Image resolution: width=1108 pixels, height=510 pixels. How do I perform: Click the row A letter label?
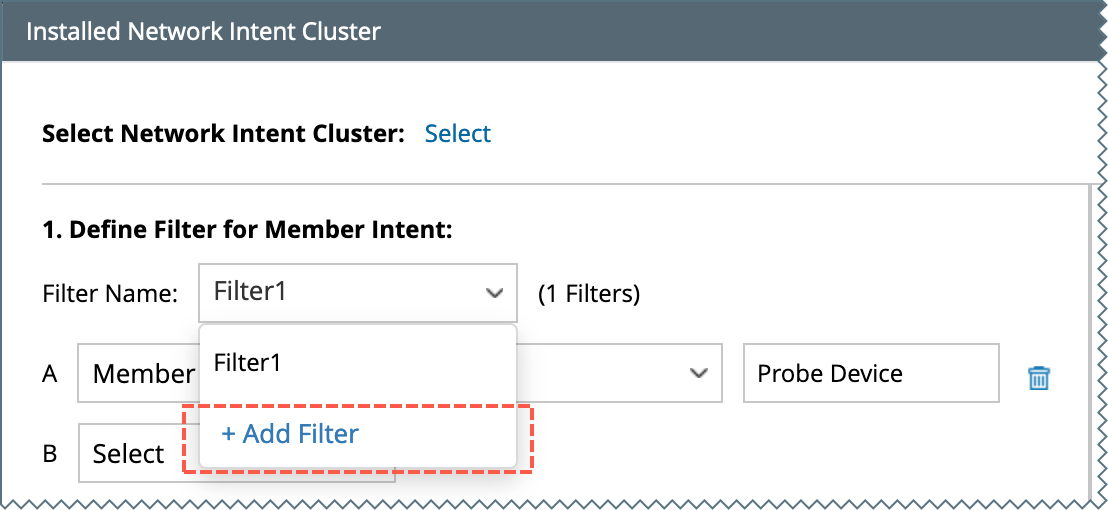(50, 374)
